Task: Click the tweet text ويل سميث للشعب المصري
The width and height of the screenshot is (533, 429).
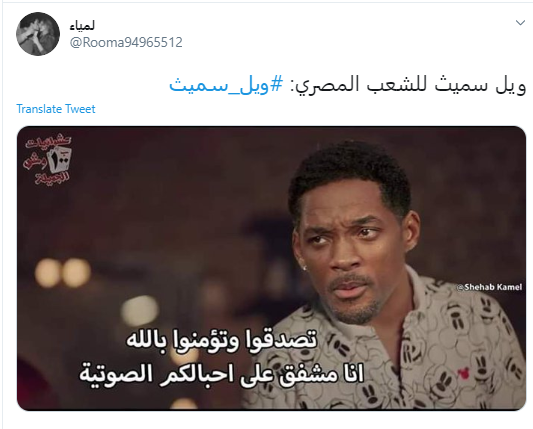Action: tap(408, 85)
